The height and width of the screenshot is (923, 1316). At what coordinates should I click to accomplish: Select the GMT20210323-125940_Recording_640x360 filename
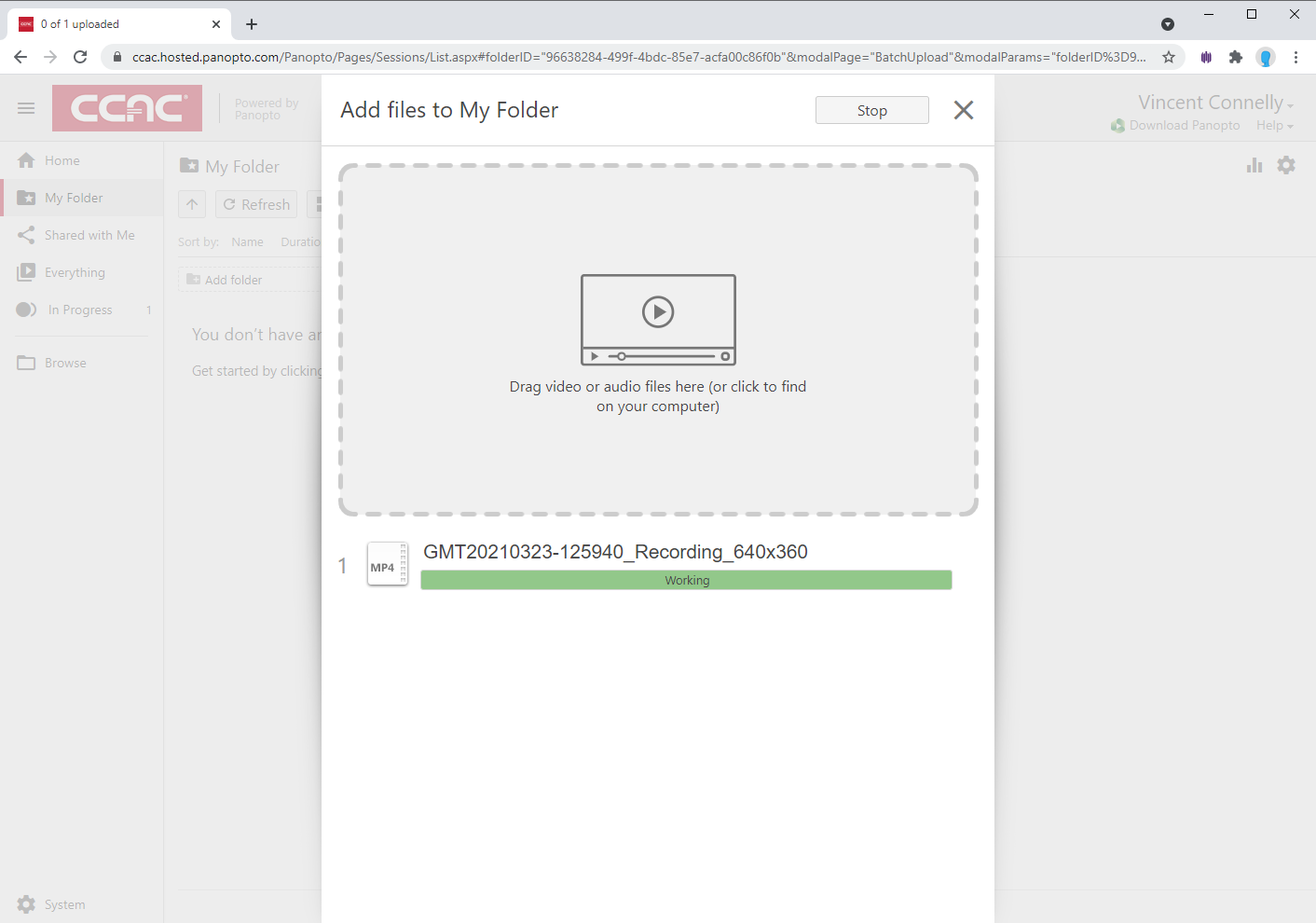615,552
